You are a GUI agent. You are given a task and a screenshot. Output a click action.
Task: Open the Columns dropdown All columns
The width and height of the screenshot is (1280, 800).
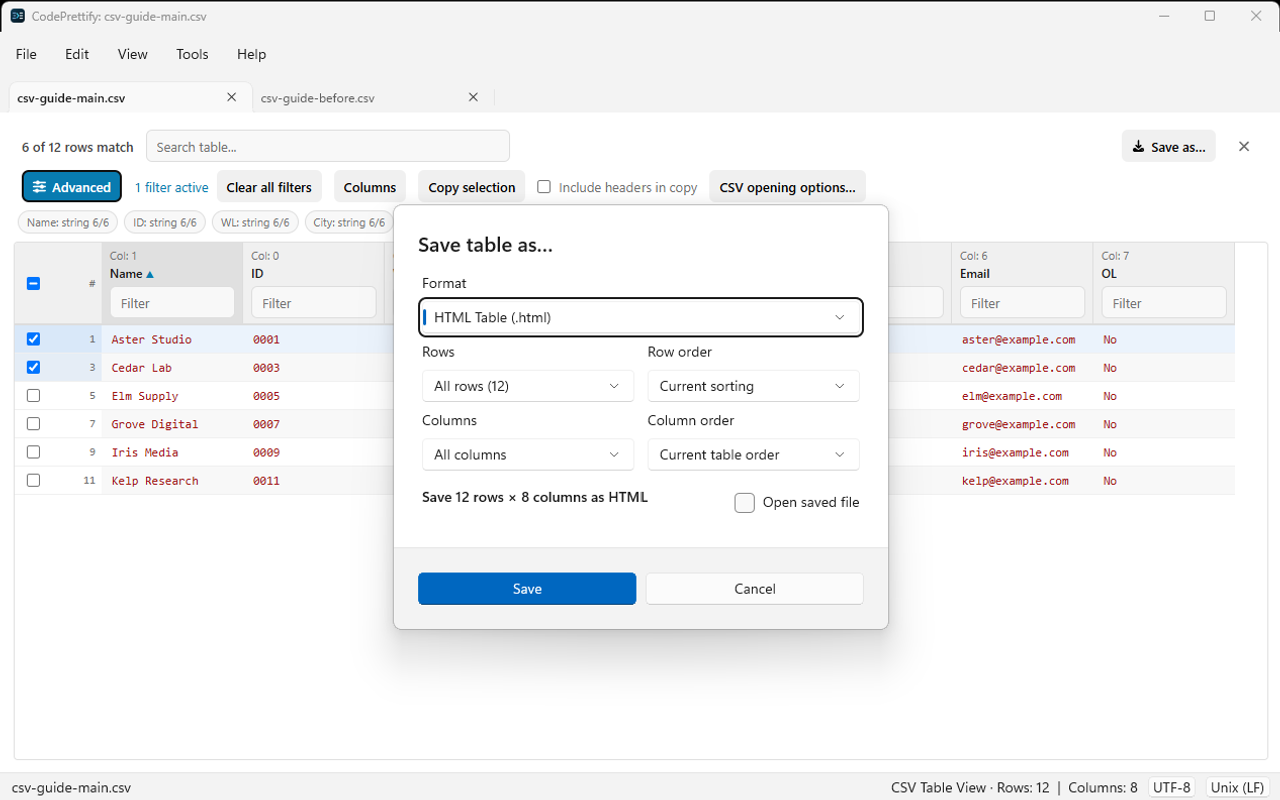coord(528,454)
